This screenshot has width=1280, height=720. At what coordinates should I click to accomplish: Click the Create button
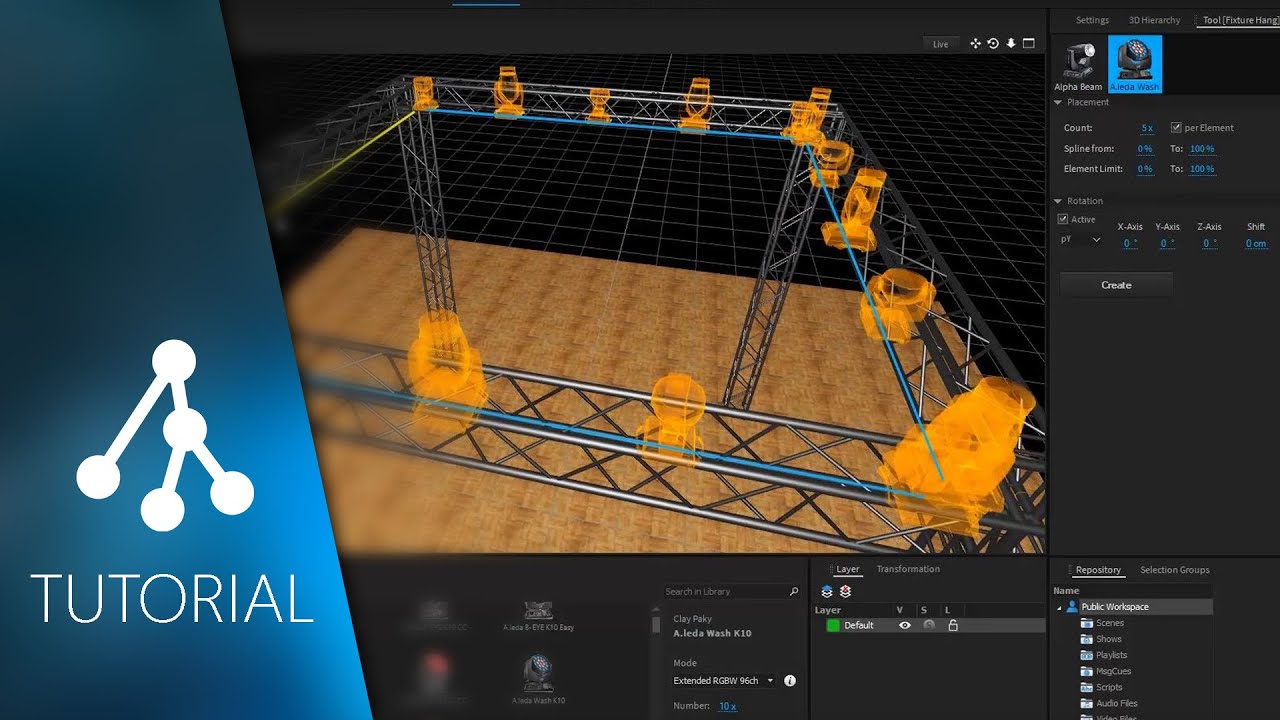click(x=1116, y=285)
